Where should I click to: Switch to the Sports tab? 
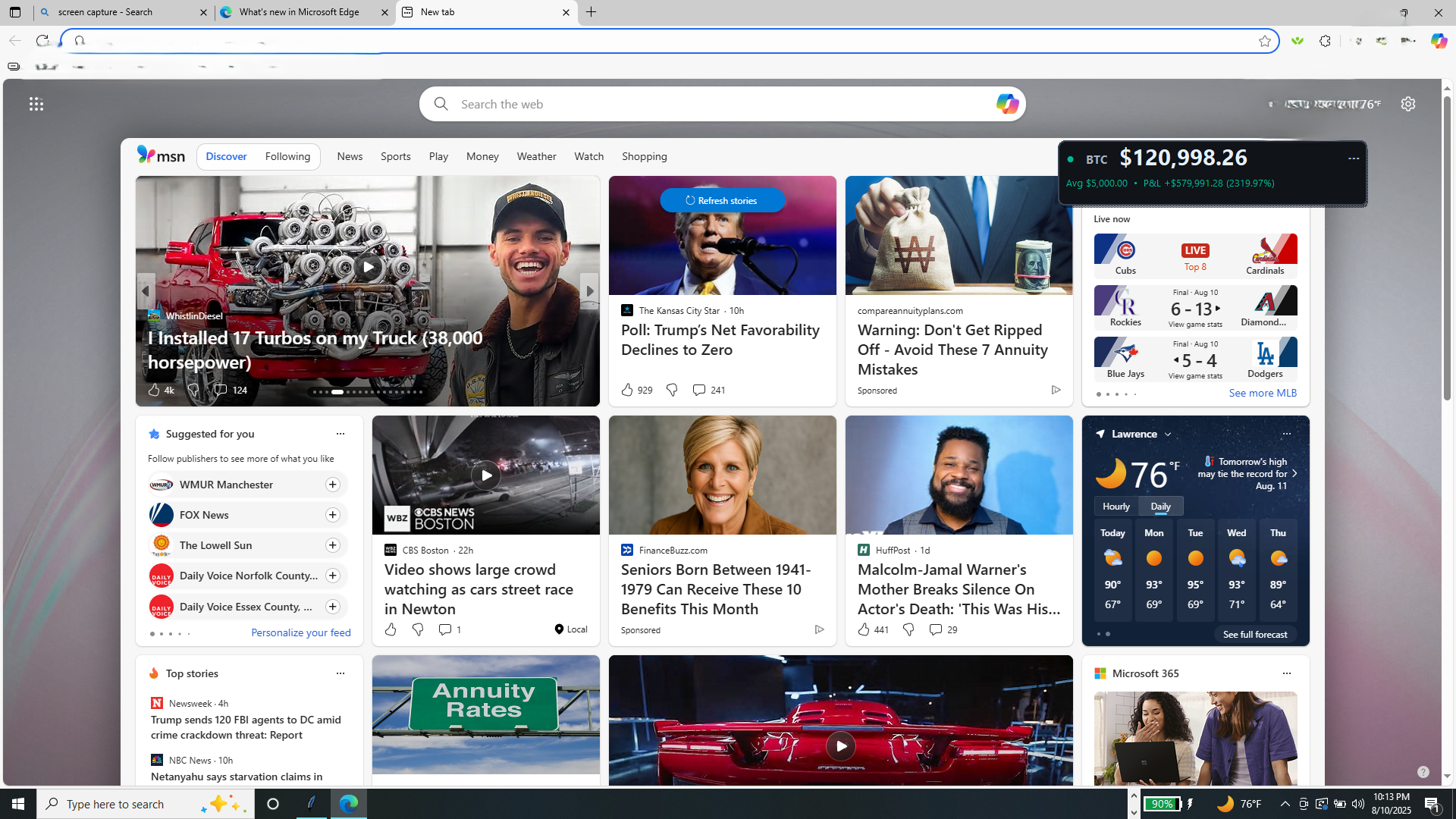pyautogui.click(x=395, y=156)
